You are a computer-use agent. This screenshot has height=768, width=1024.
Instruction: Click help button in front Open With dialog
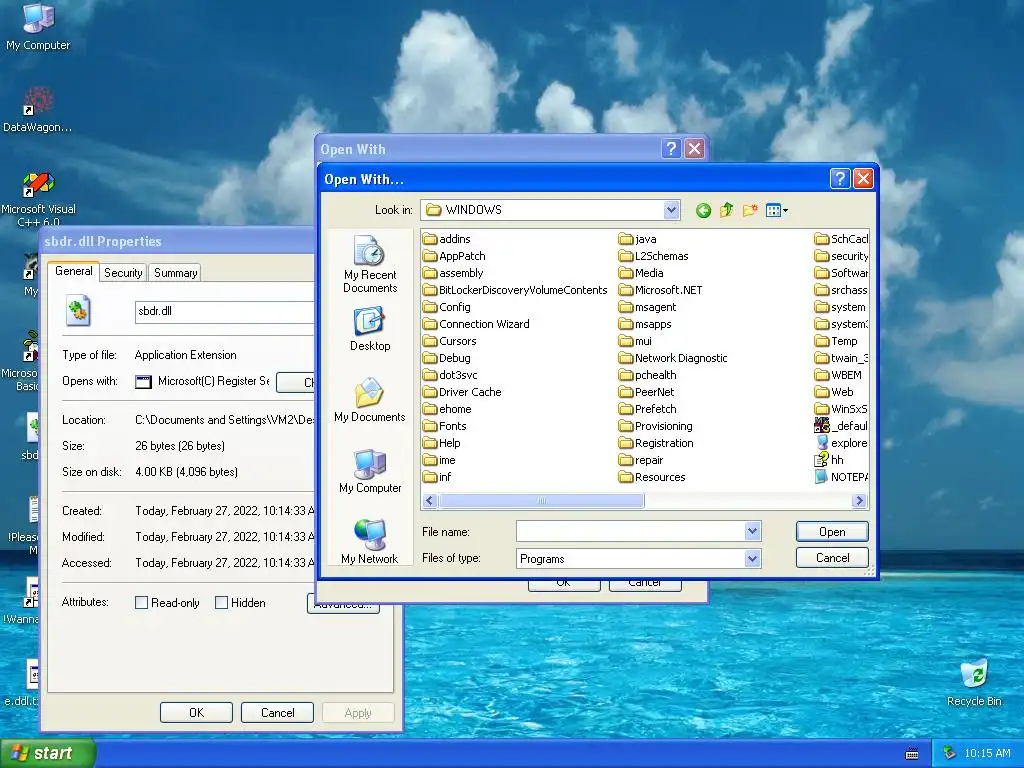pos(840,178)
